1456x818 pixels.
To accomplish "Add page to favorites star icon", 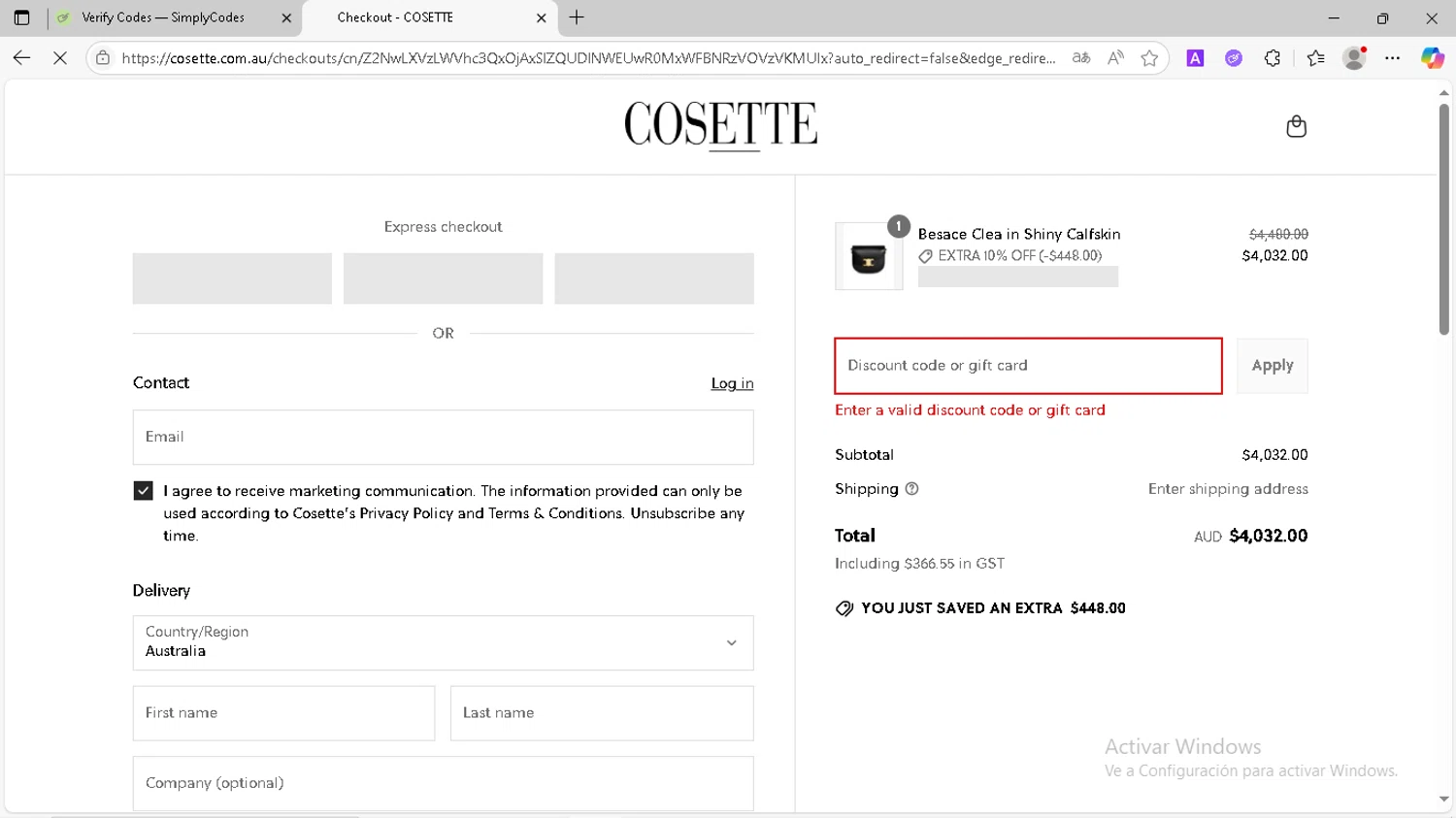I will pos(1150,58).
